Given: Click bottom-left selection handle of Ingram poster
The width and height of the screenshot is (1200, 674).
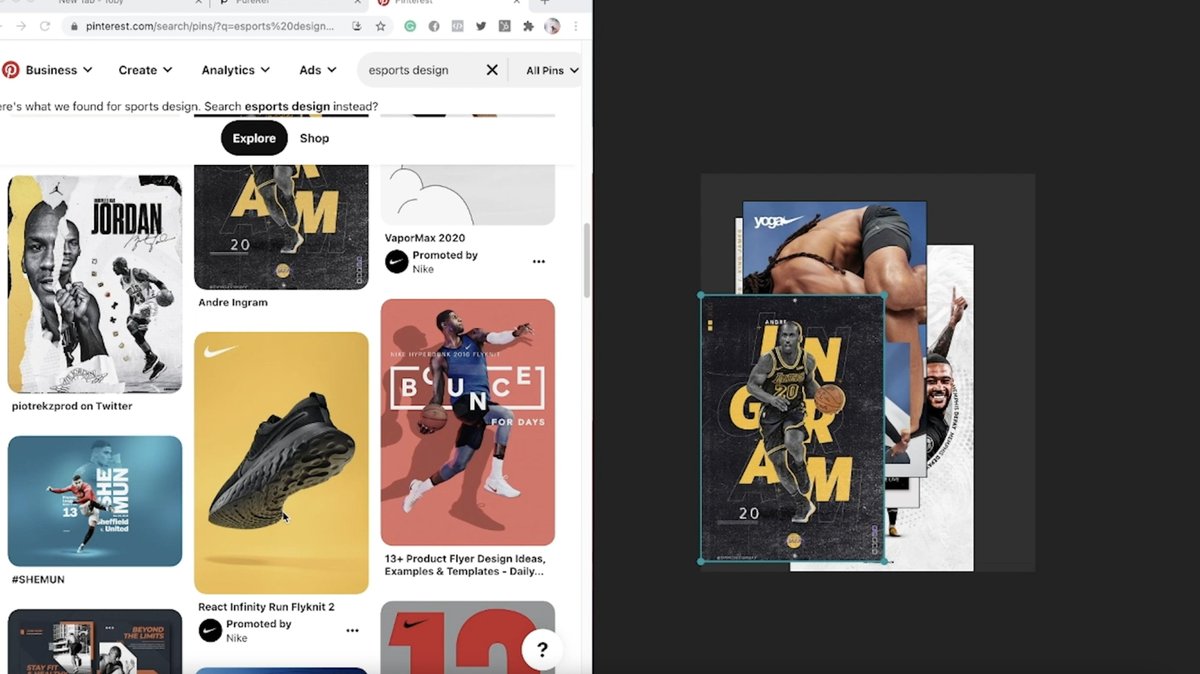Looking at the screenshot, I should tap(701, 561).
